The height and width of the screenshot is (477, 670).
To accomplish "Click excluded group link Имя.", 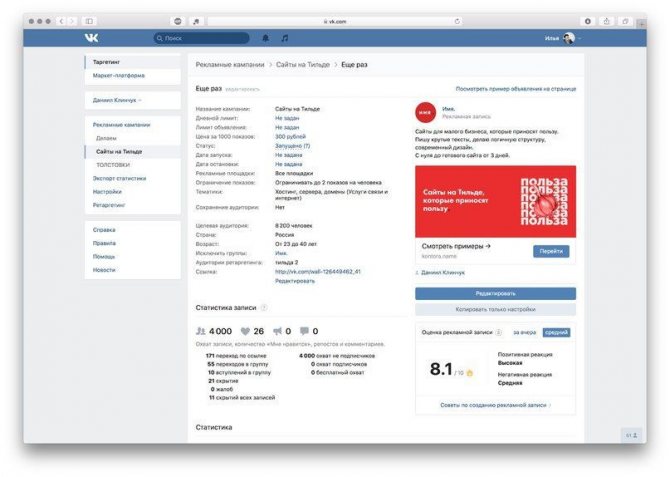I will [x=281, y=253].
